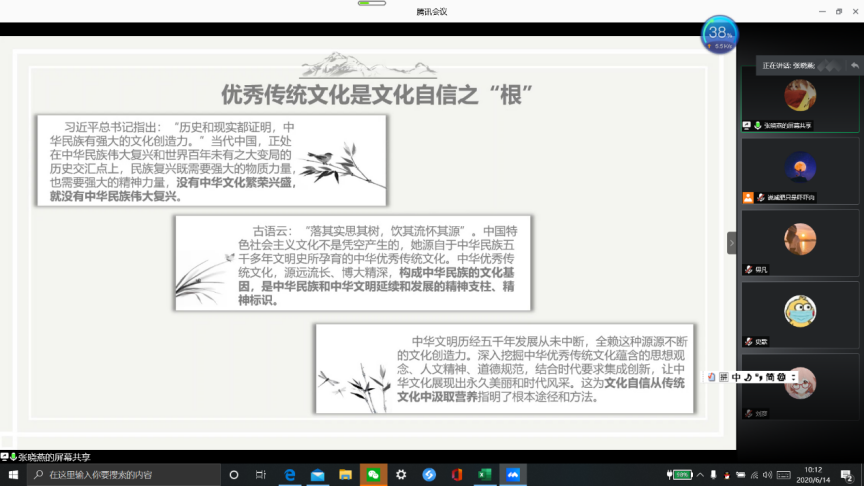
Task: Open WeChat from the taskbar
Action: click(x=373, y=474)
